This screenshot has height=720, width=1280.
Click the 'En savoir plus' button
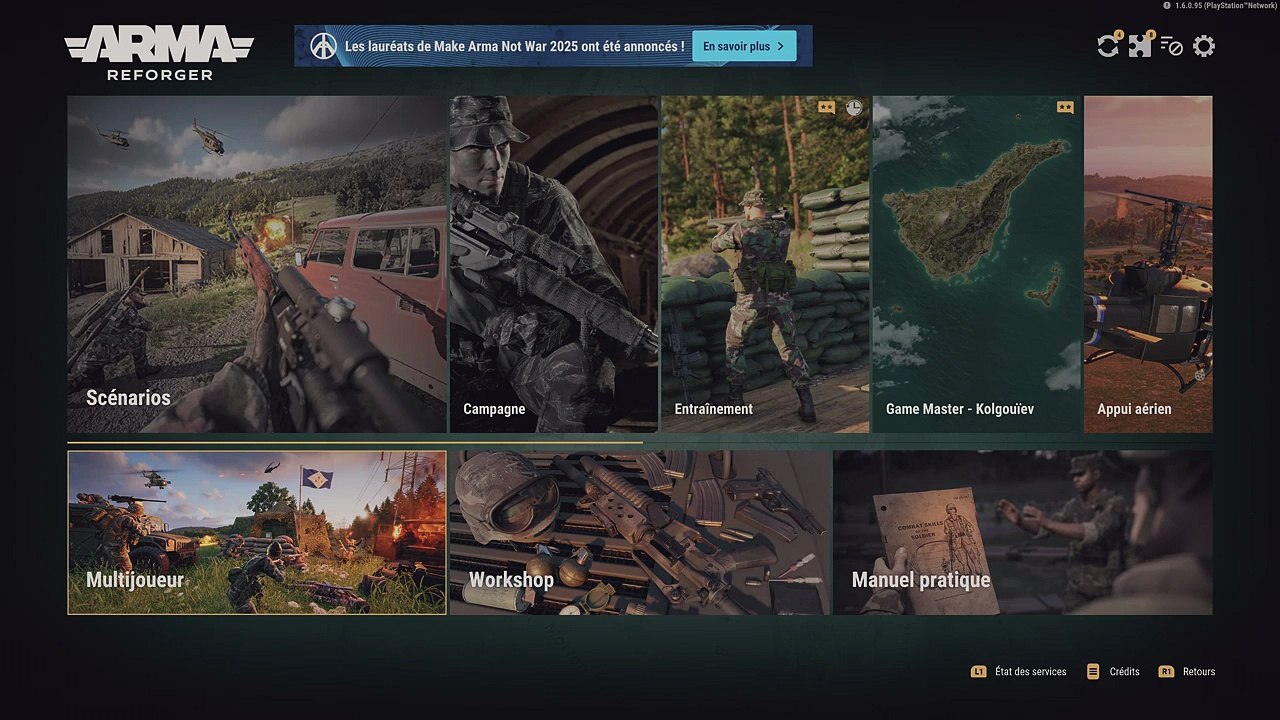click(x=744, y=46)
